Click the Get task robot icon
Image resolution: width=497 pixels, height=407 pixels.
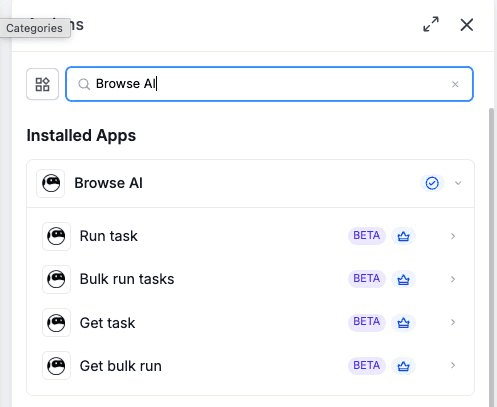pos(56,323)
